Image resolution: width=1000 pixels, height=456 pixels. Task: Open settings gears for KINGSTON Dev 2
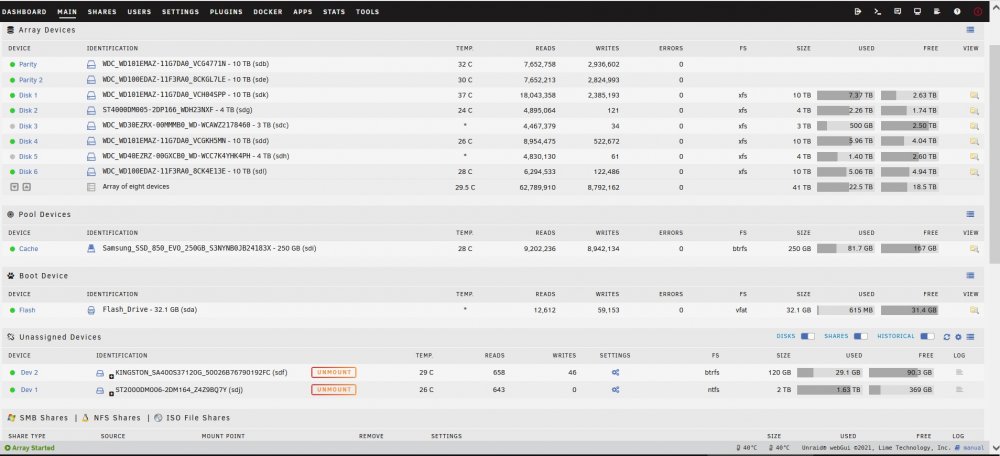[x=615, y=372]
